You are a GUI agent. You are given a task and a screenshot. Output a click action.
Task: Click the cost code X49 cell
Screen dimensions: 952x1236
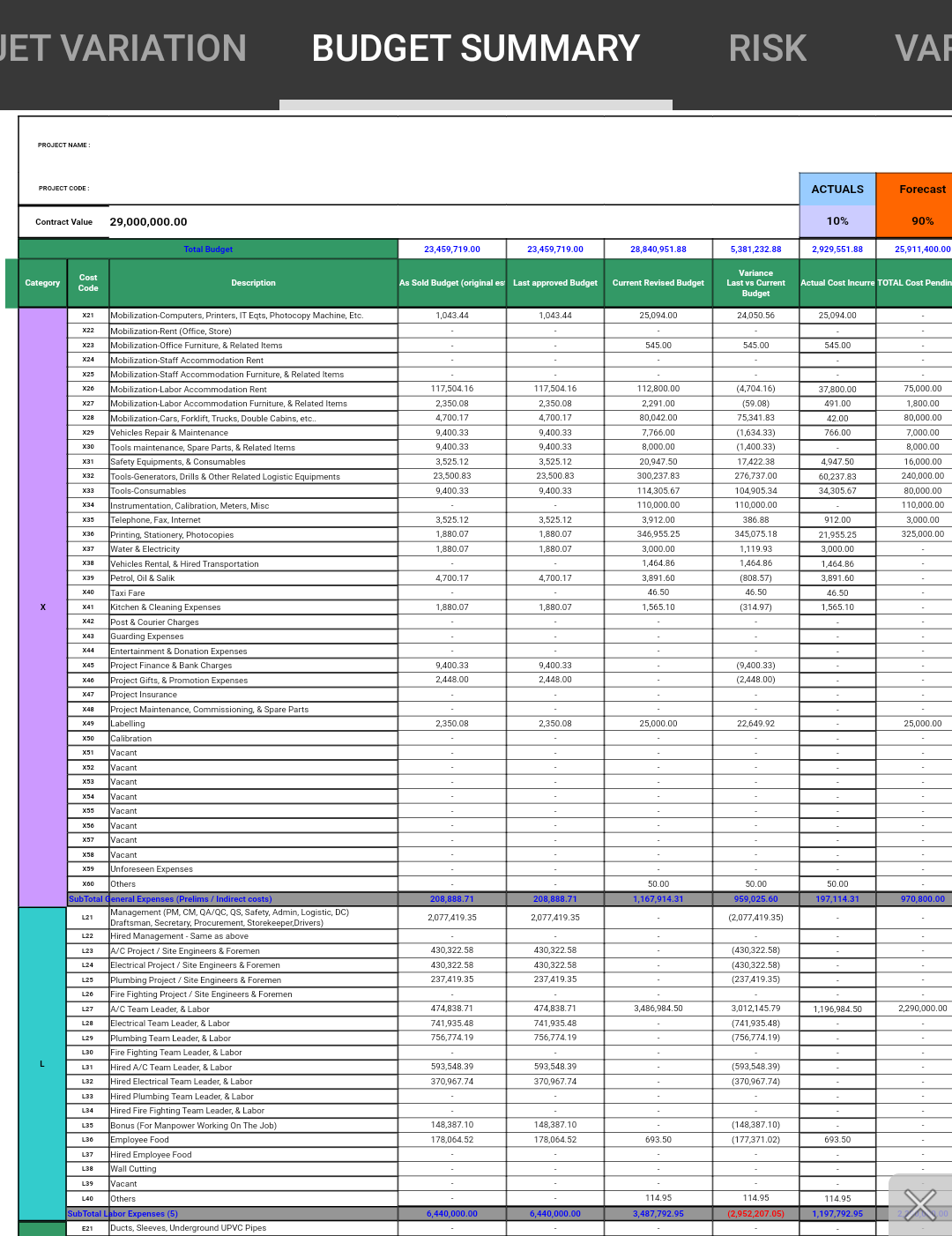point(88,724)
